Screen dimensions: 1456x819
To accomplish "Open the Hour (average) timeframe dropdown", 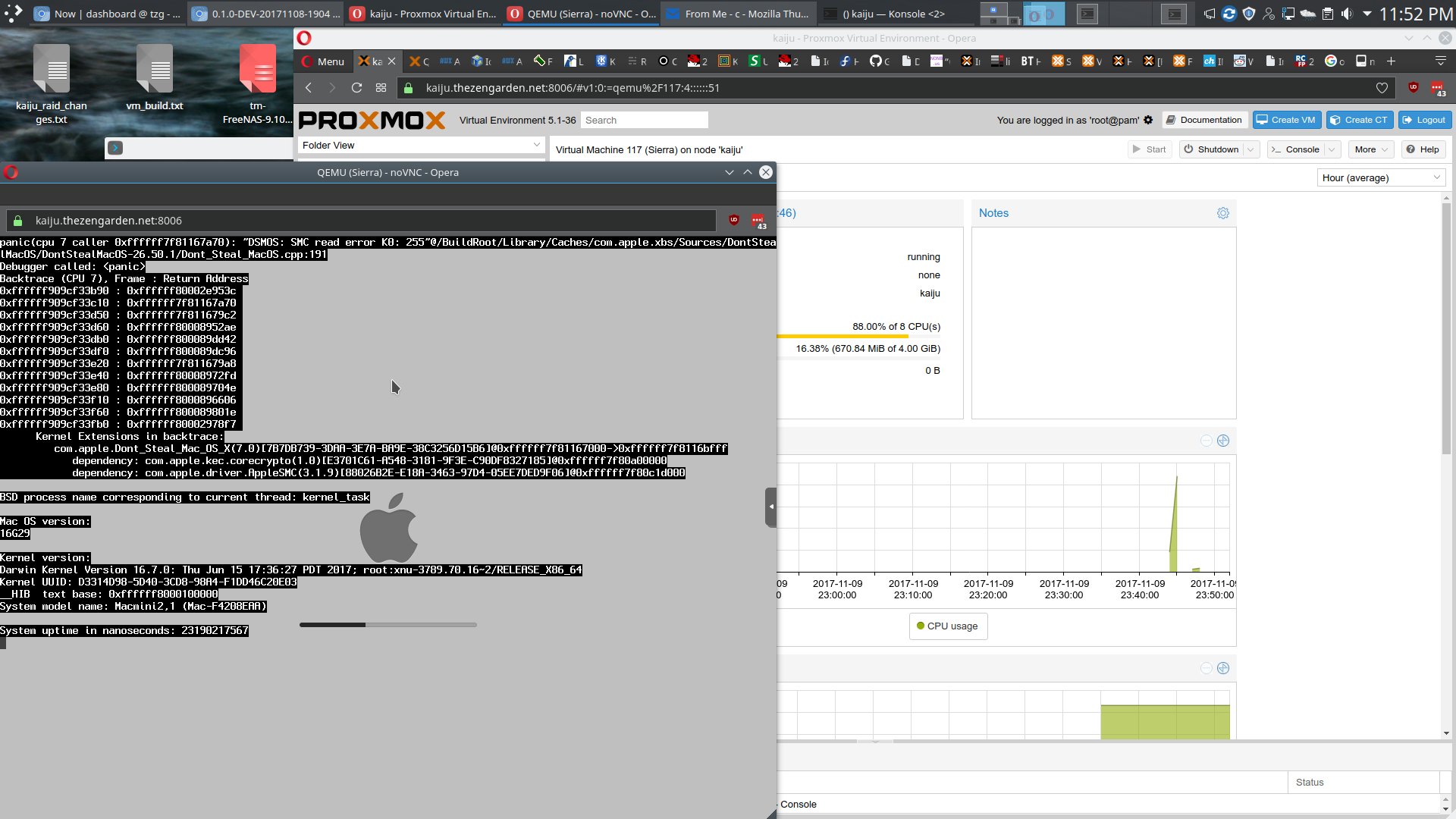I will 1381,177.
